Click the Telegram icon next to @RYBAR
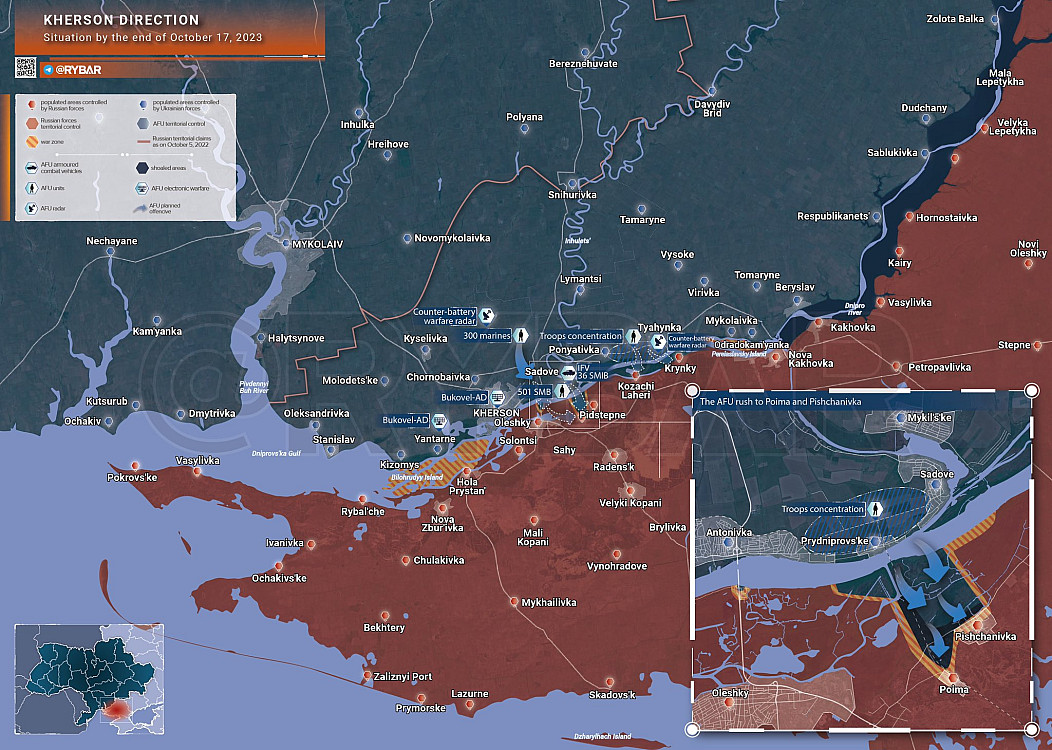 click(48, 70)
